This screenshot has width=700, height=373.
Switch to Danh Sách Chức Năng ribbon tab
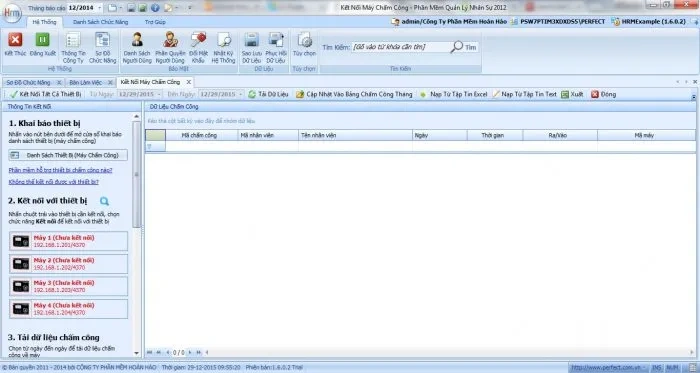tap(100, 22)
